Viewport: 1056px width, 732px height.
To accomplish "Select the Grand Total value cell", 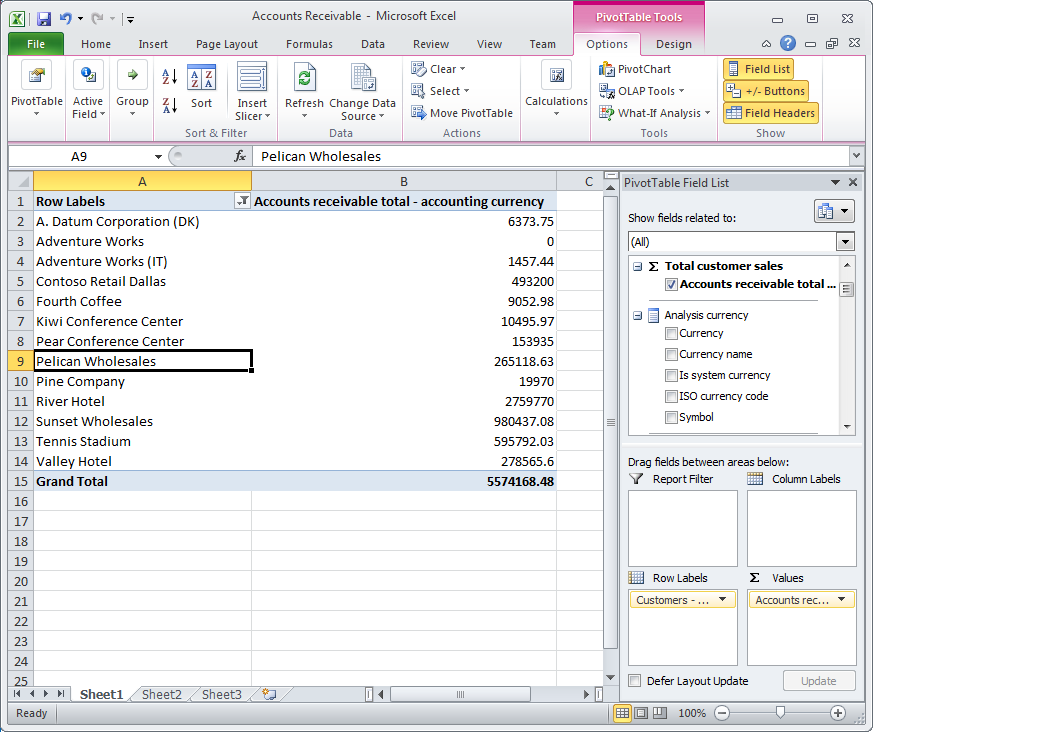I will [403, 481].
